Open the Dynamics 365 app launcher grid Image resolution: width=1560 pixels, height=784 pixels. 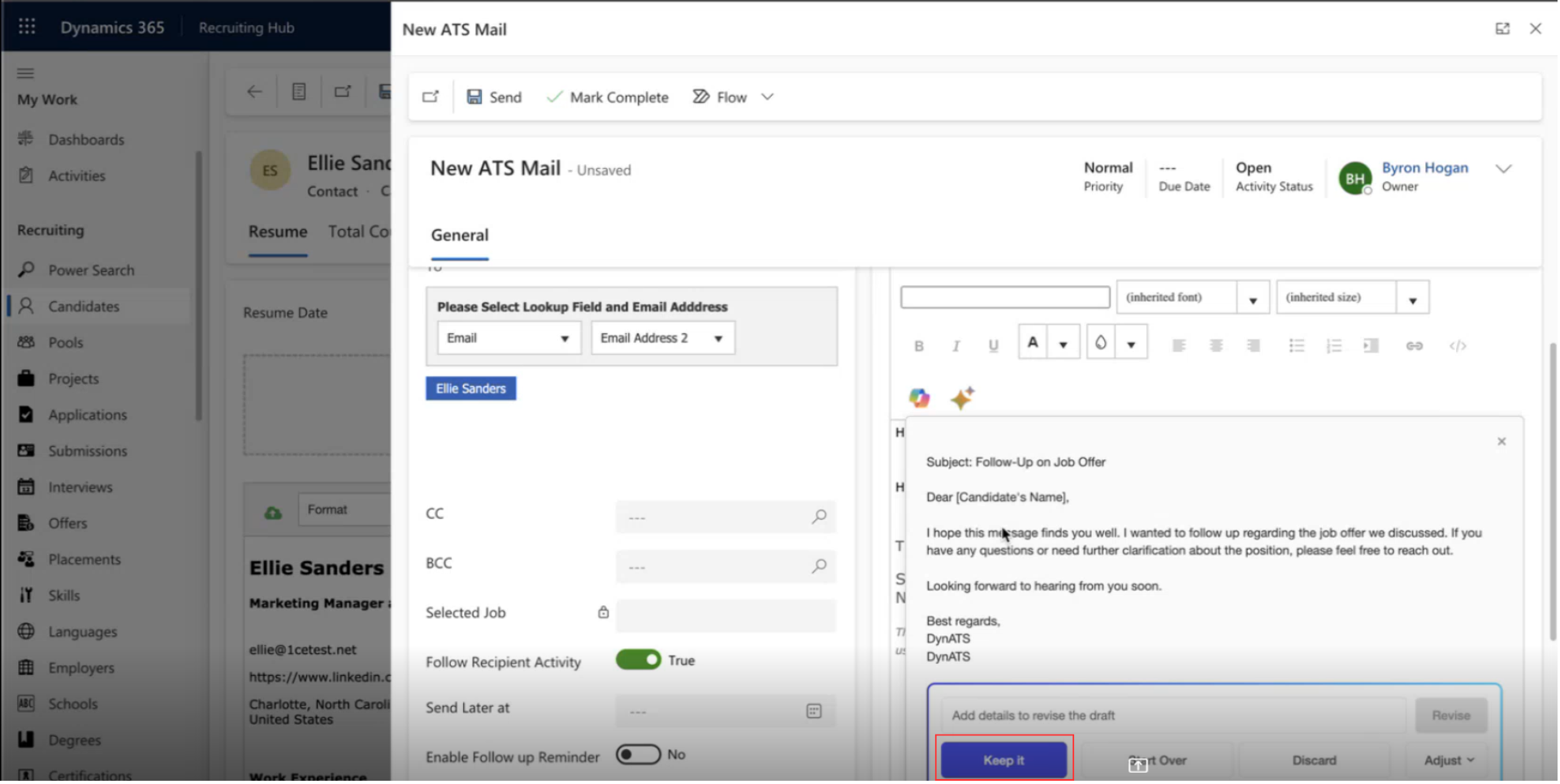coord(27,27)
